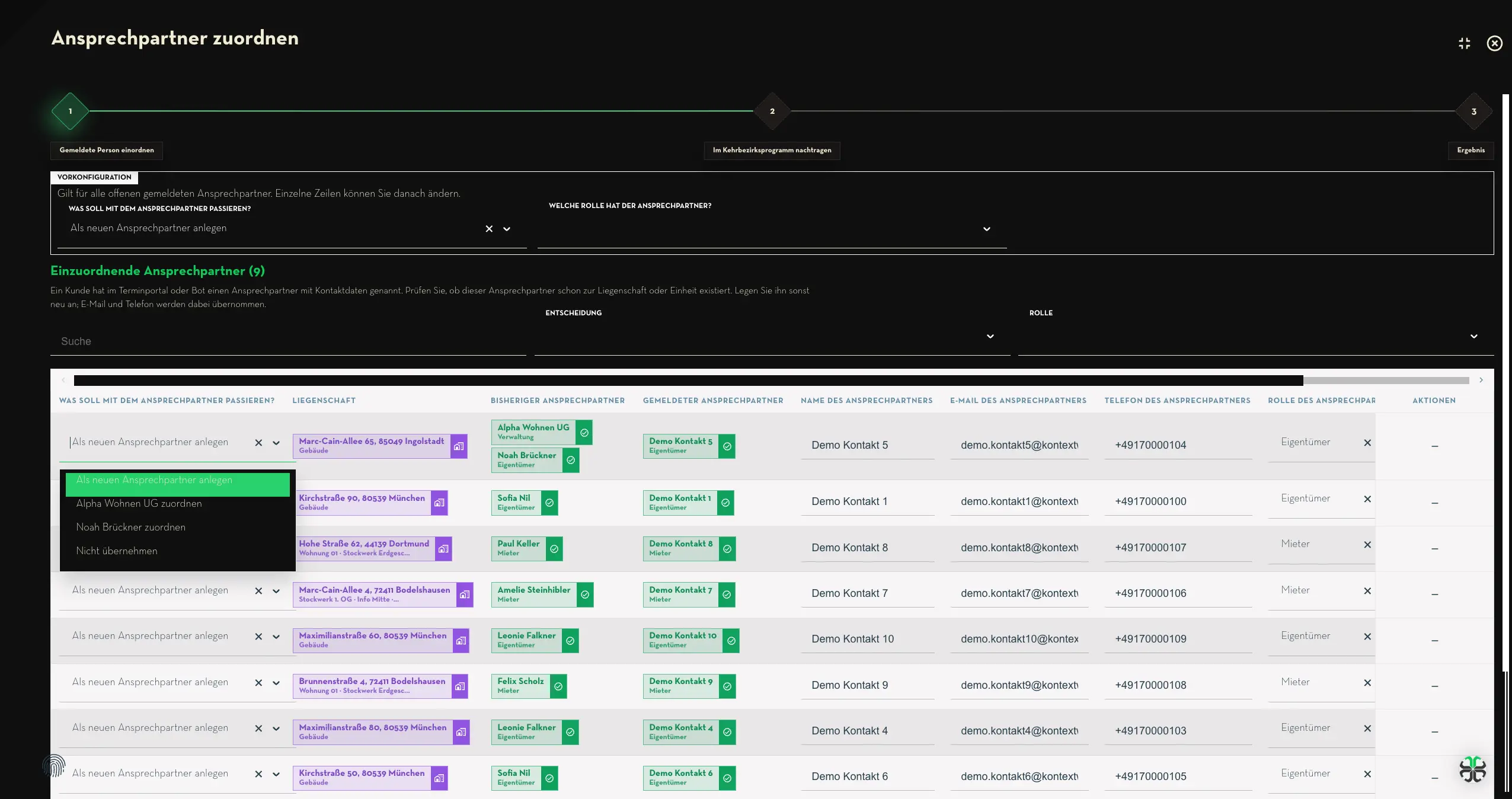Click the fingerprint icon at bottom left

point(54,765)
